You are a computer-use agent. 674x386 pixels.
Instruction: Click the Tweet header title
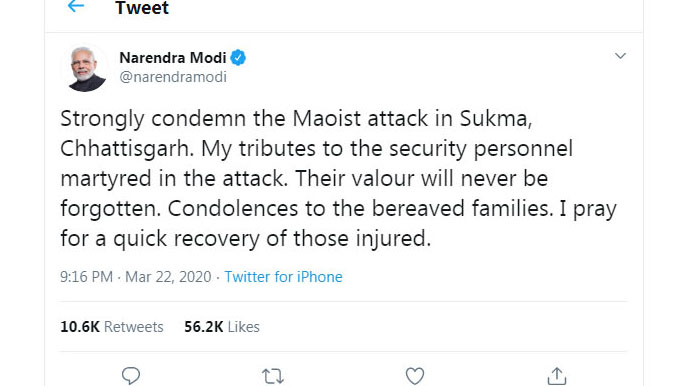tap(142, 8)
